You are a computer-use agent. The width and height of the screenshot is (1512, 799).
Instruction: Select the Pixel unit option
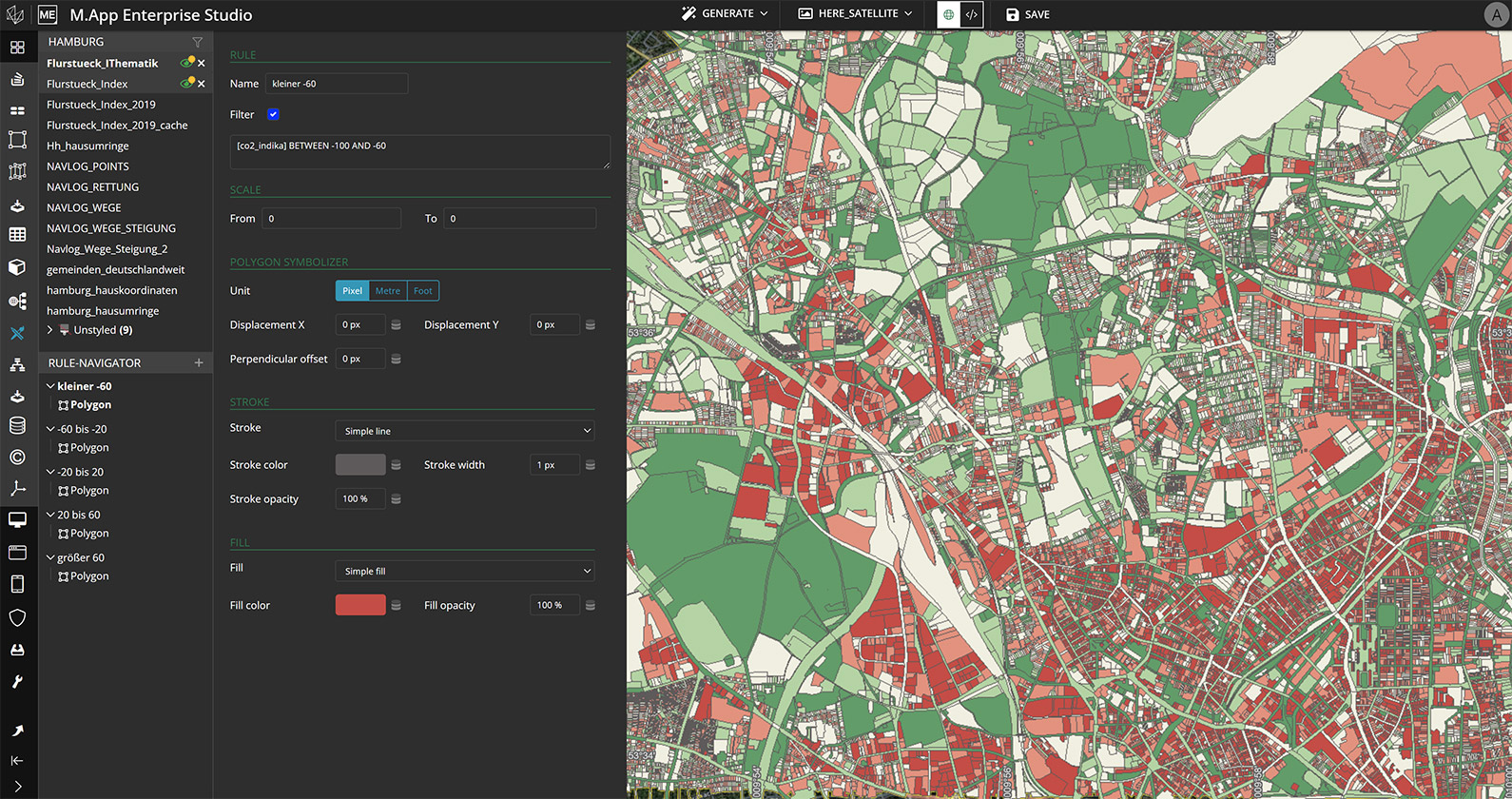click(x=352, y=291)
